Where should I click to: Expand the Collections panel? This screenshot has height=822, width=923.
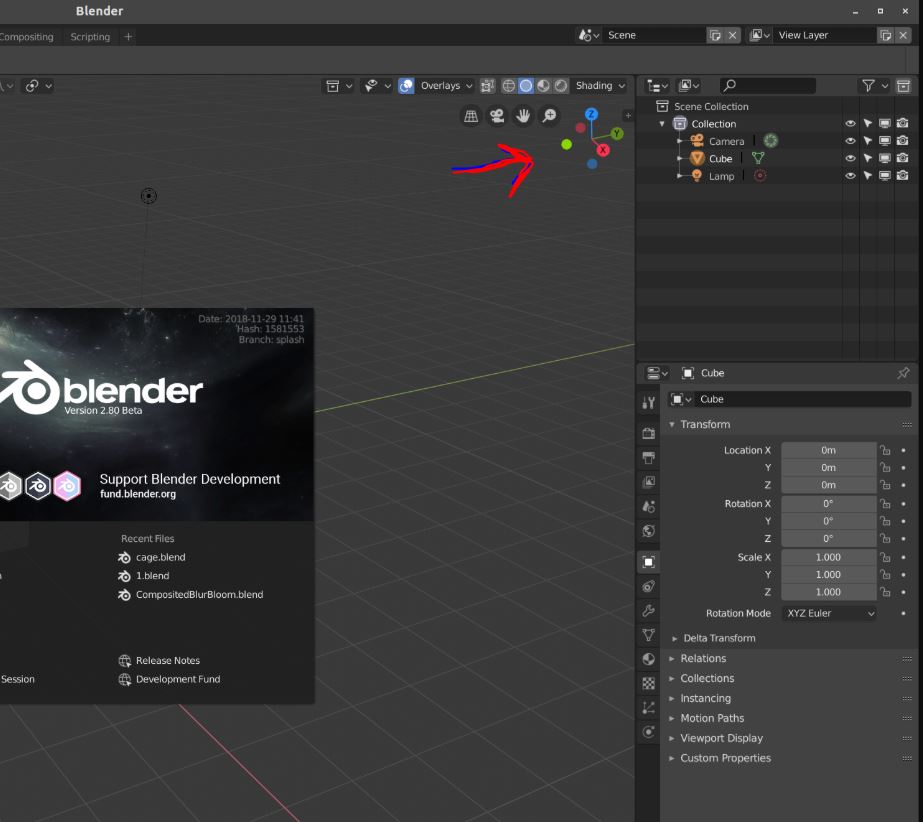click(707, 678)
